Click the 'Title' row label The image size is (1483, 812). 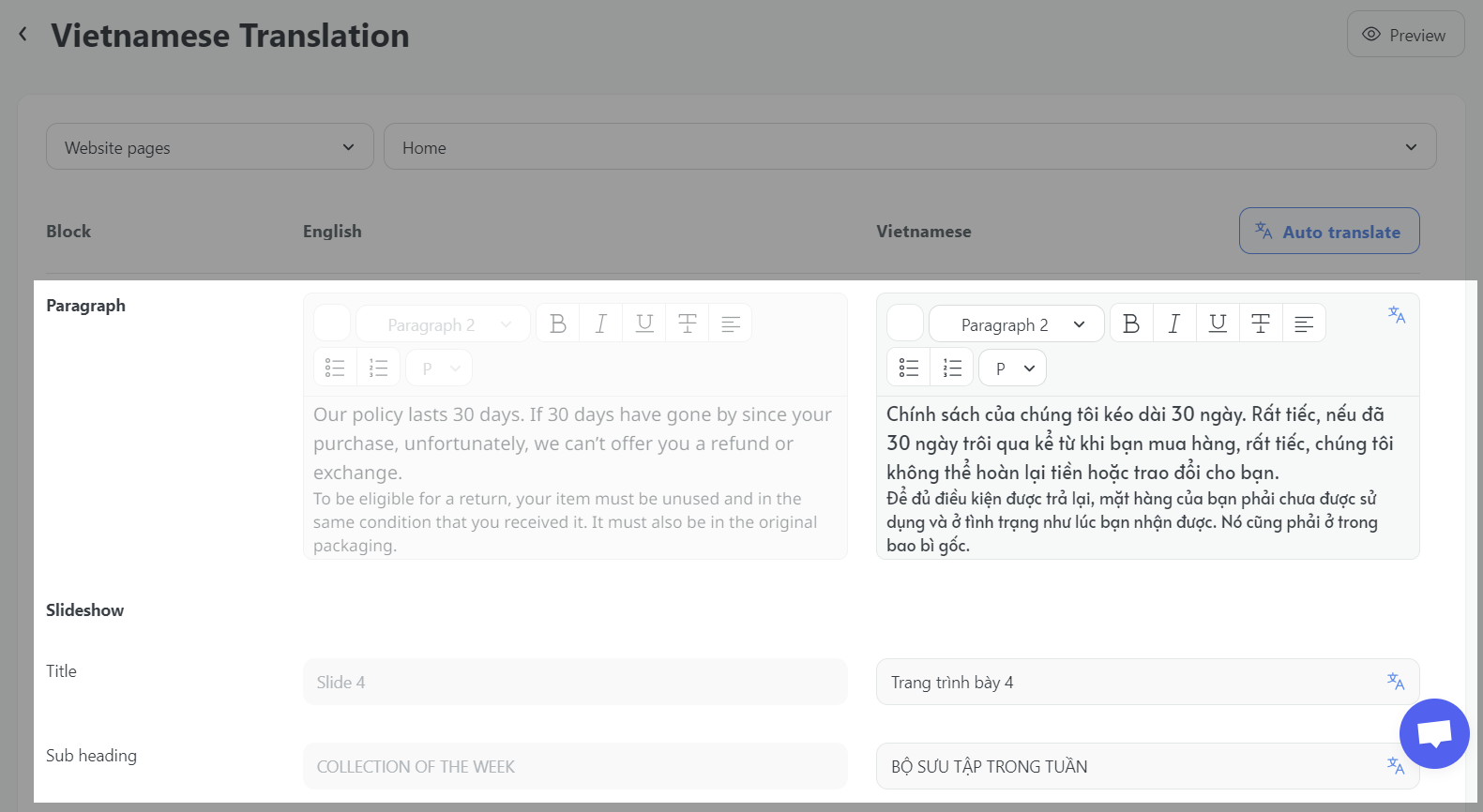coord(61,671)
